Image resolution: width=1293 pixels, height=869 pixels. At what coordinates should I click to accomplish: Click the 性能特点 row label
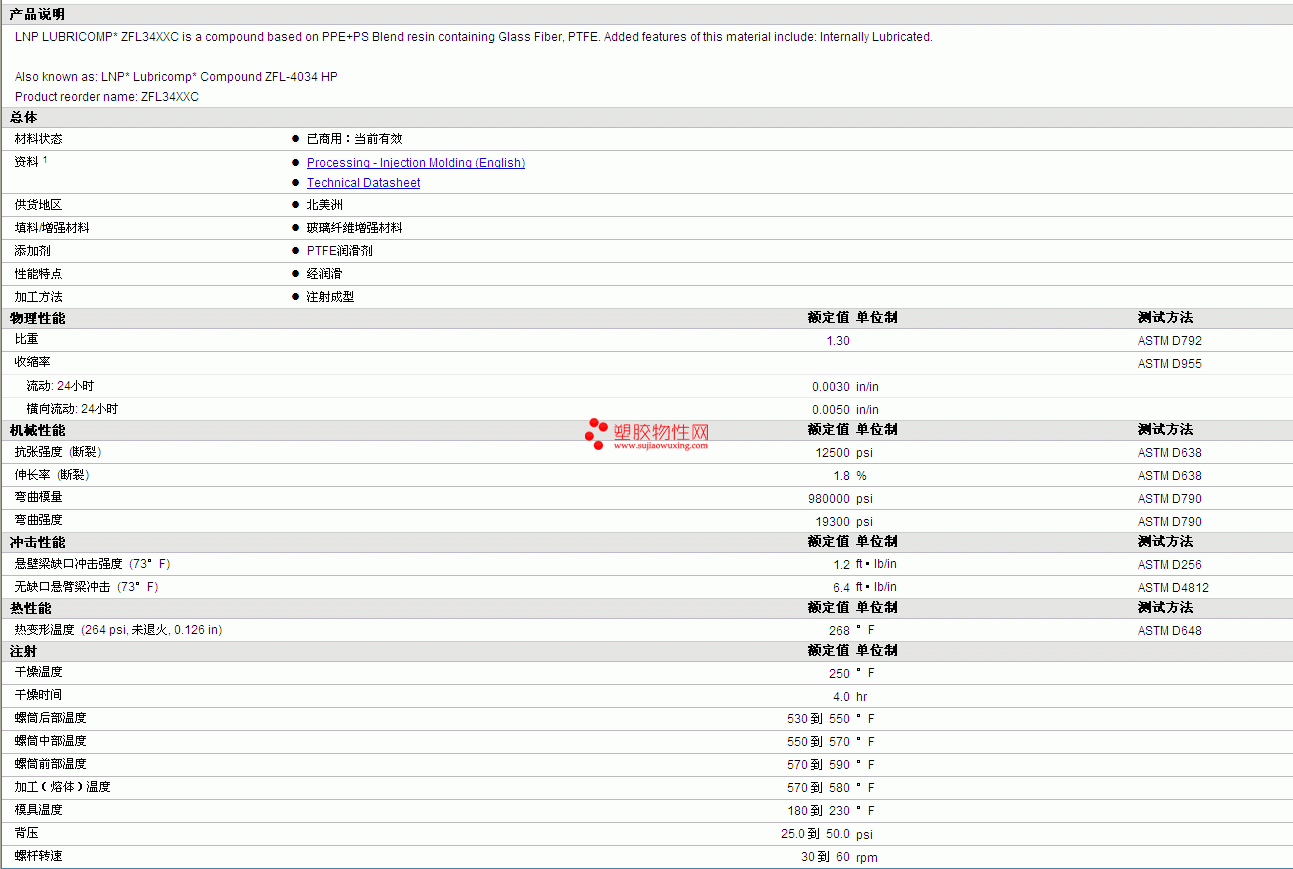click(x=38, y=274)
